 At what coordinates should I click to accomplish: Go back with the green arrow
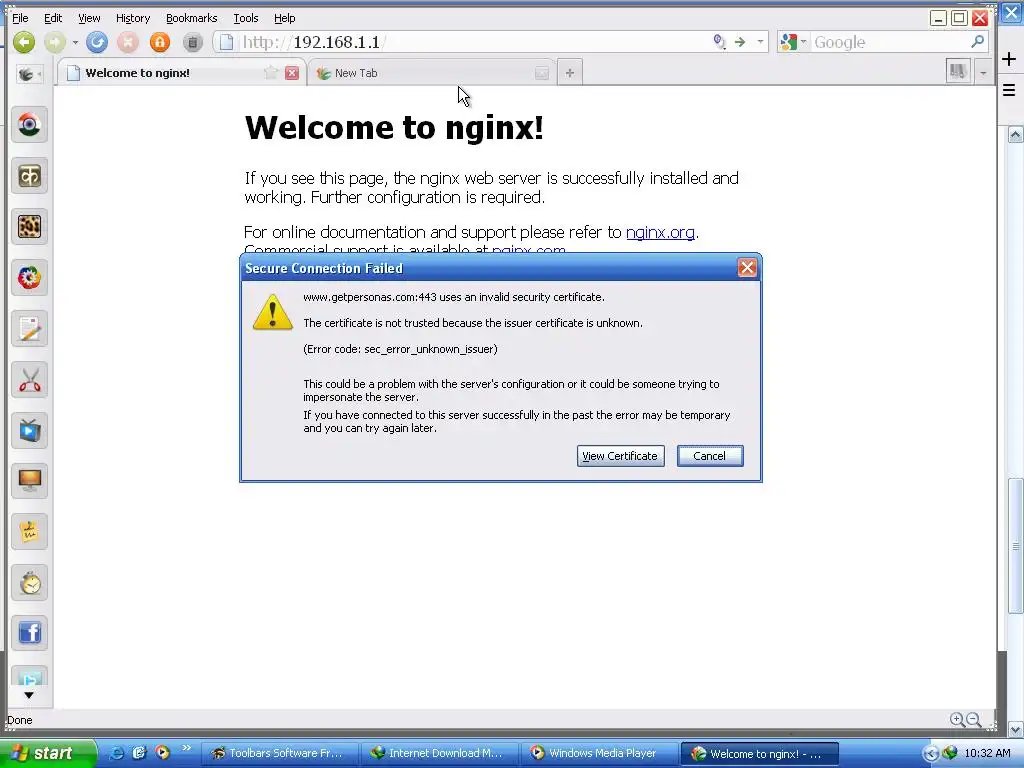pos(24,42)
